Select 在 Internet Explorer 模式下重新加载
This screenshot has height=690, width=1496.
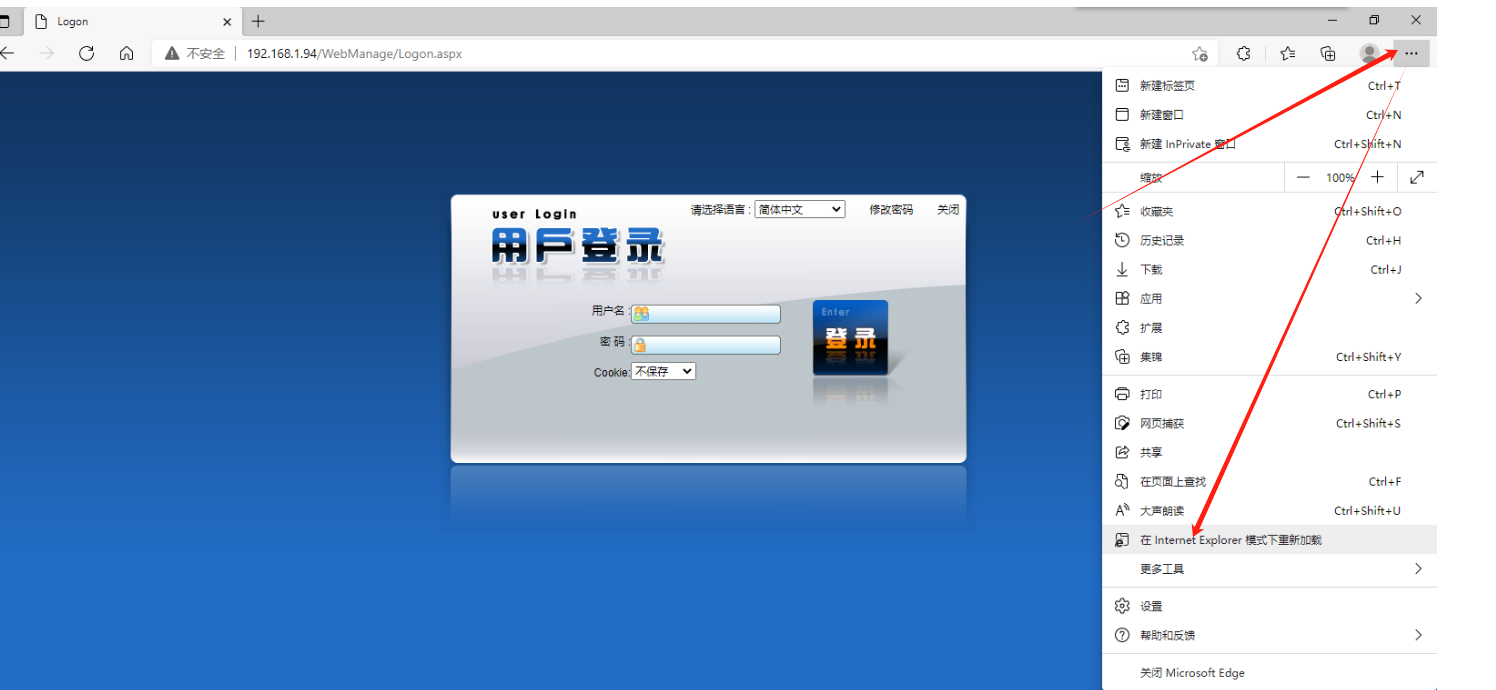pyautogui.click(x=1230, y=540)
